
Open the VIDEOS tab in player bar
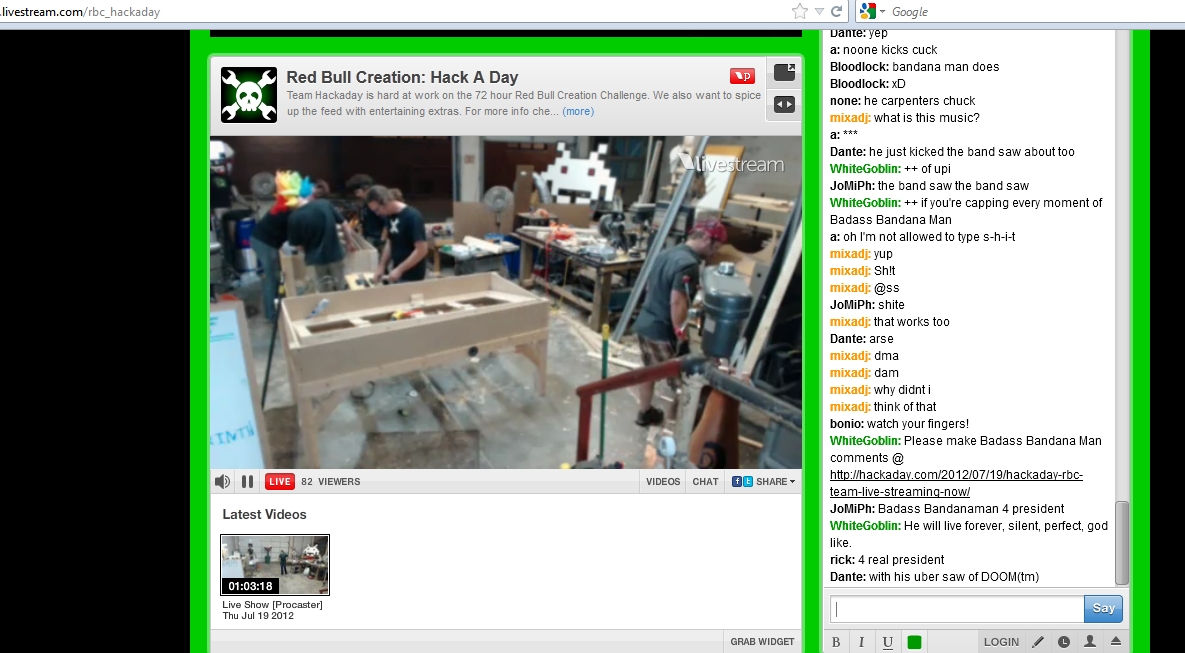663,482
